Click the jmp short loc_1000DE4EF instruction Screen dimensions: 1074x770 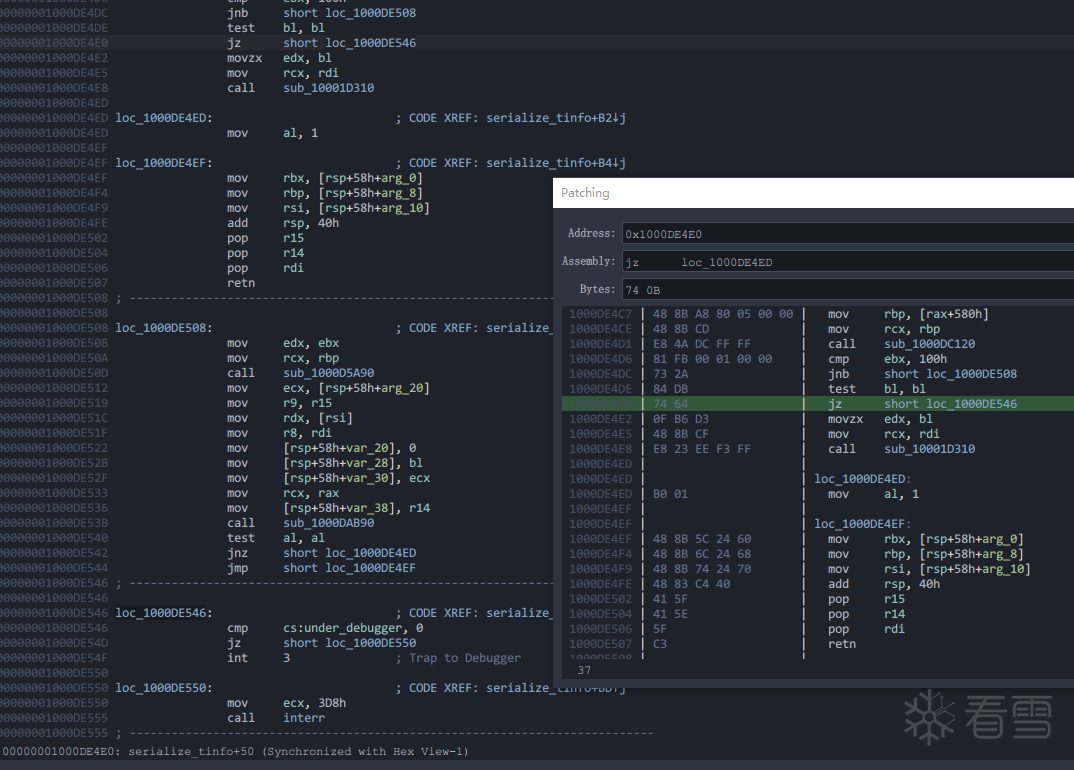click(x=321, y=568)
